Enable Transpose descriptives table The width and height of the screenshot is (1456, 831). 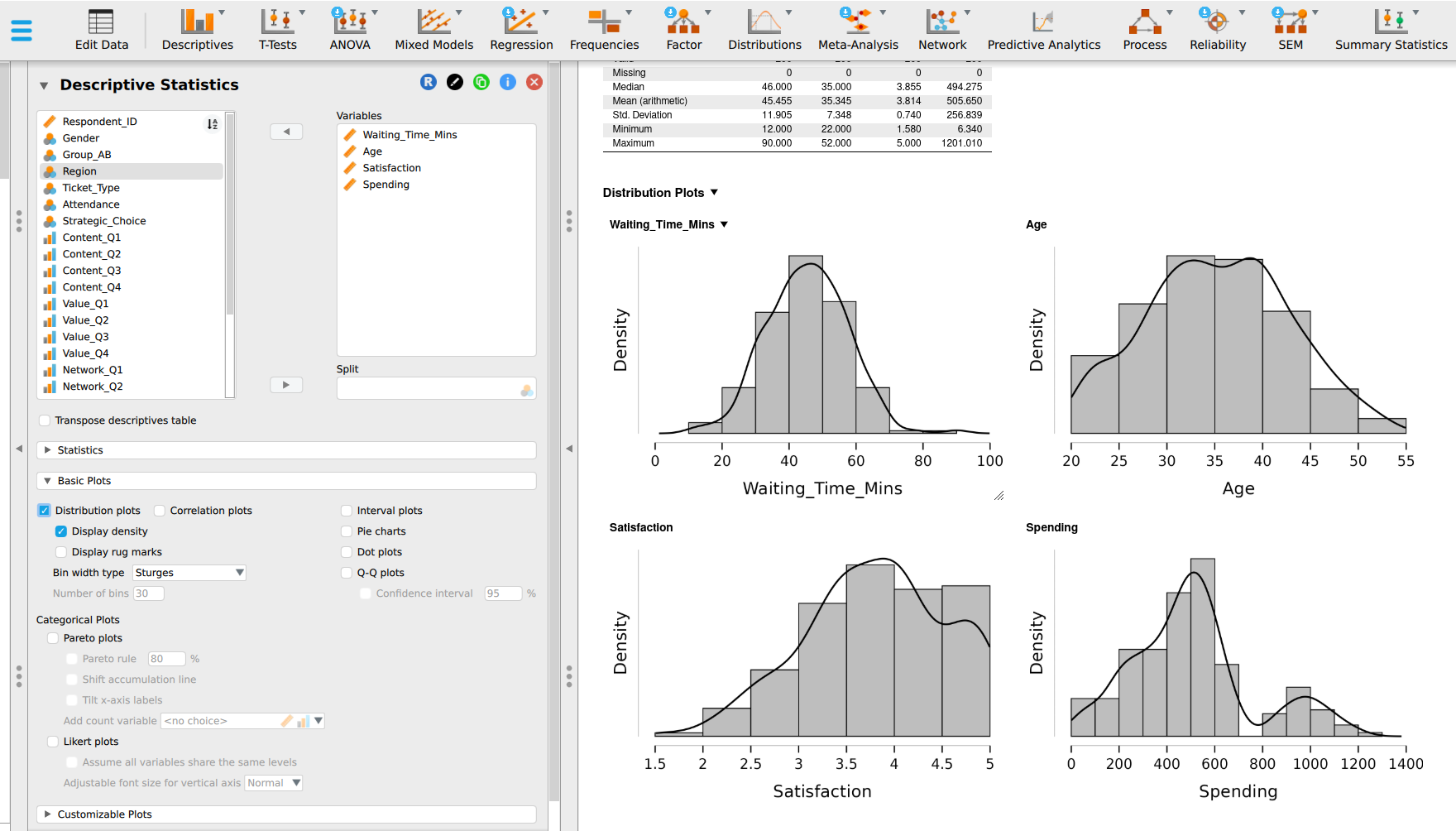pyautogui.click(x=45, y=420)
